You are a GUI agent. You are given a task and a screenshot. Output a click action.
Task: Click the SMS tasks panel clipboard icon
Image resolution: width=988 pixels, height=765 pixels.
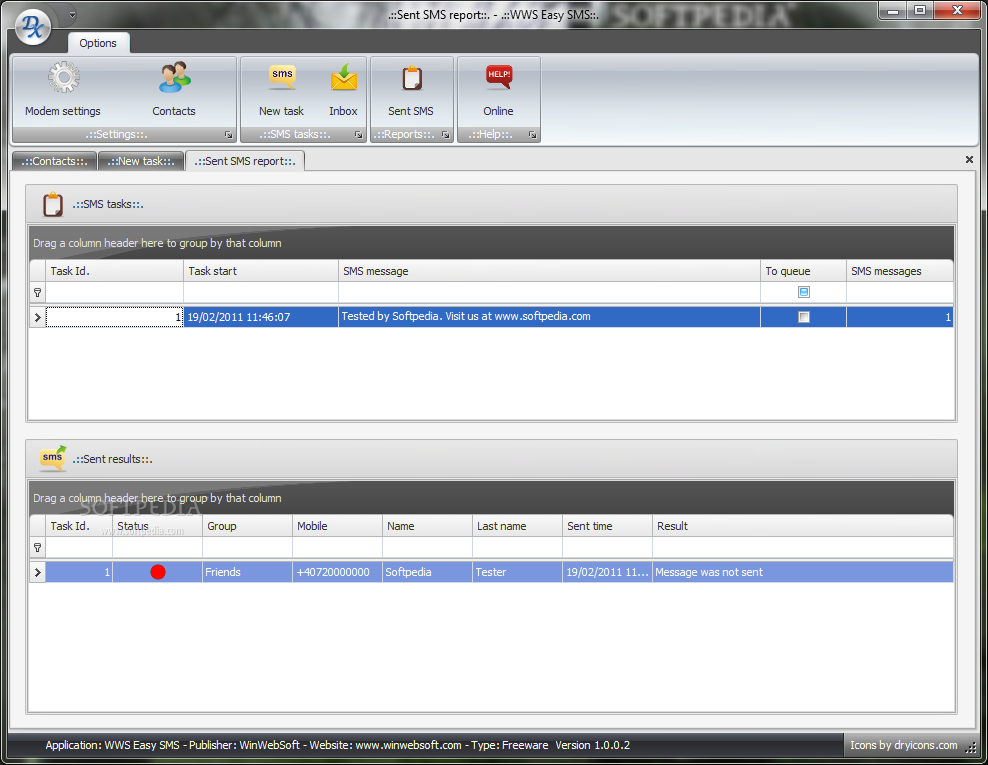[x=53, y=204]
